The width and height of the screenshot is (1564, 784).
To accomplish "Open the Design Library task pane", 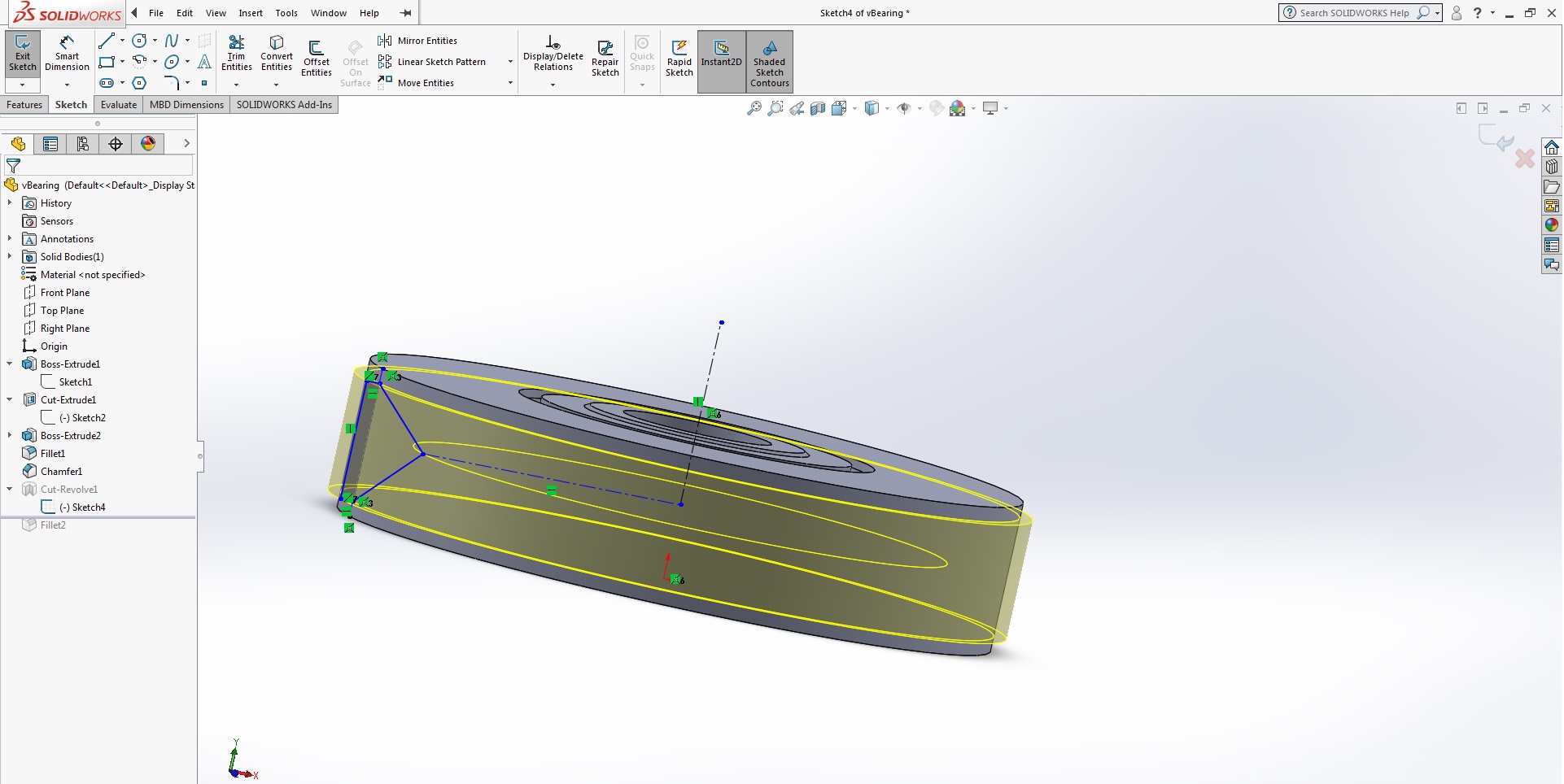I will pyautogui.click(x=1552, y=167).
